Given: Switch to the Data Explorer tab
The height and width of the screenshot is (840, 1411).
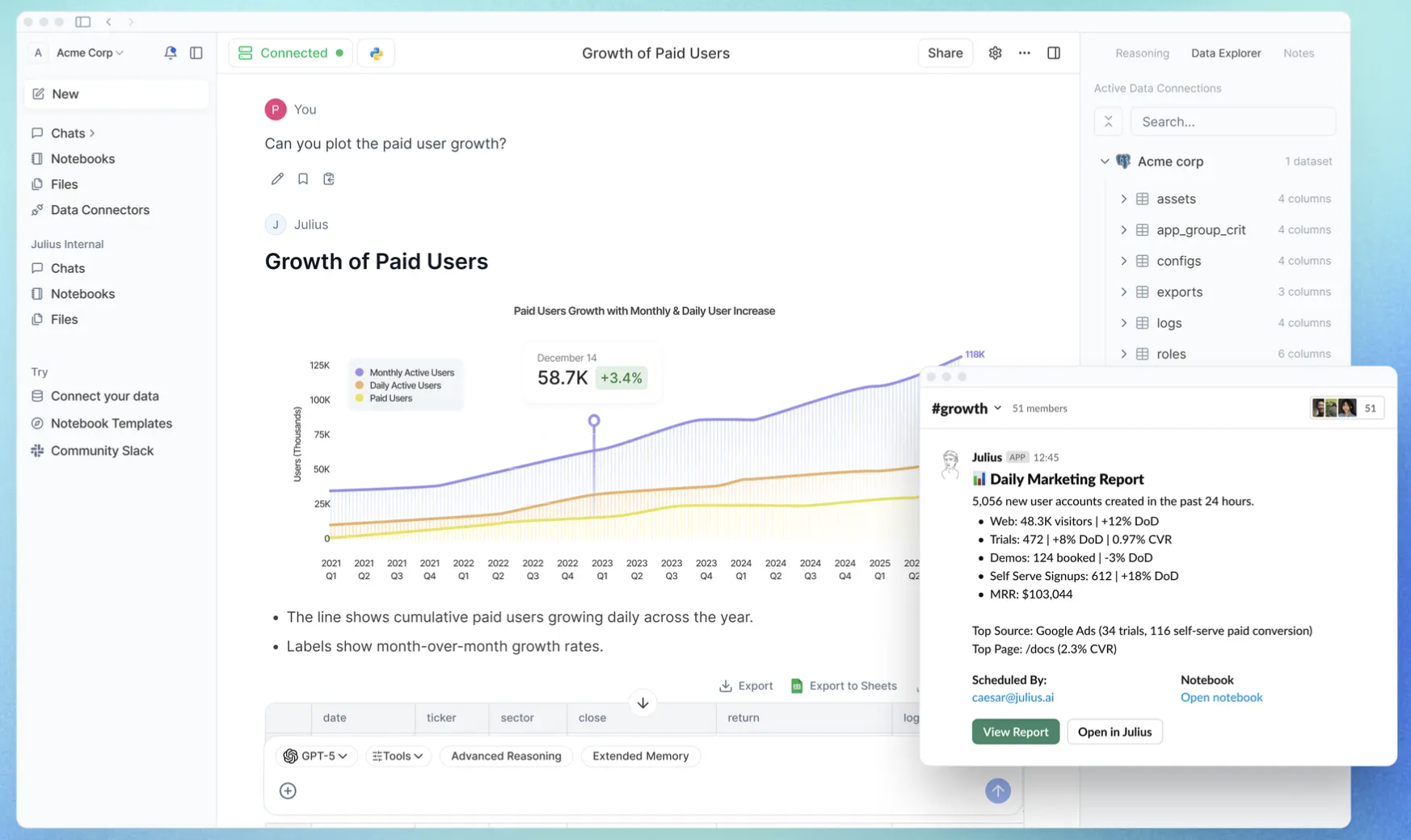Looking at the screenshot, I should point(1225,53).
